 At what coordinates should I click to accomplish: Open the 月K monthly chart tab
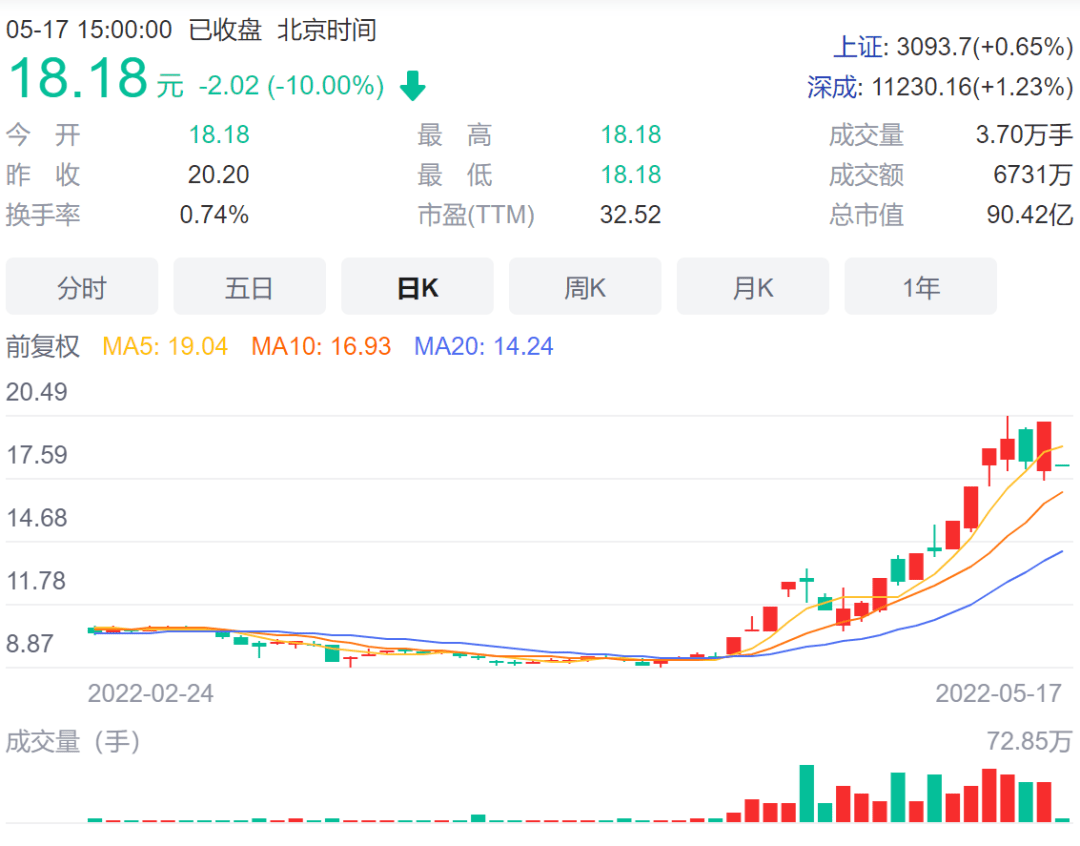click(753, 287)
